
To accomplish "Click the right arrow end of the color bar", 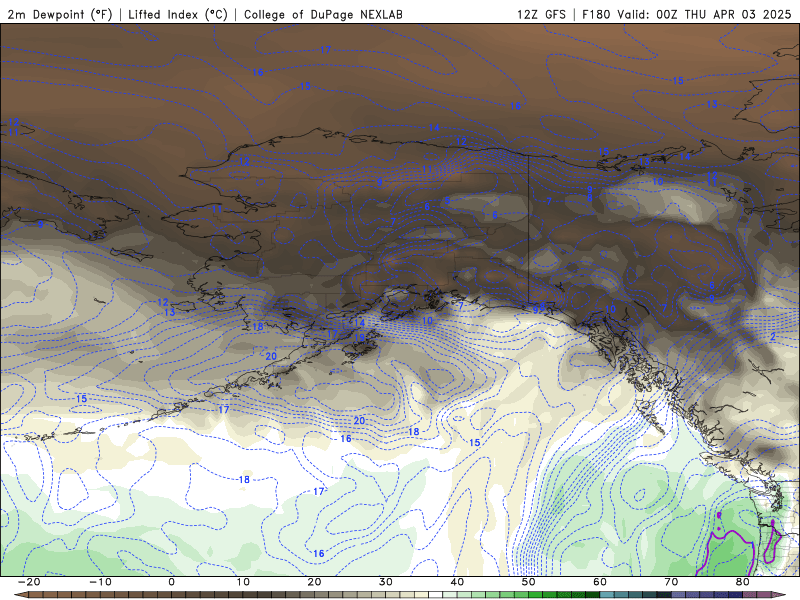I will point(779,595).
